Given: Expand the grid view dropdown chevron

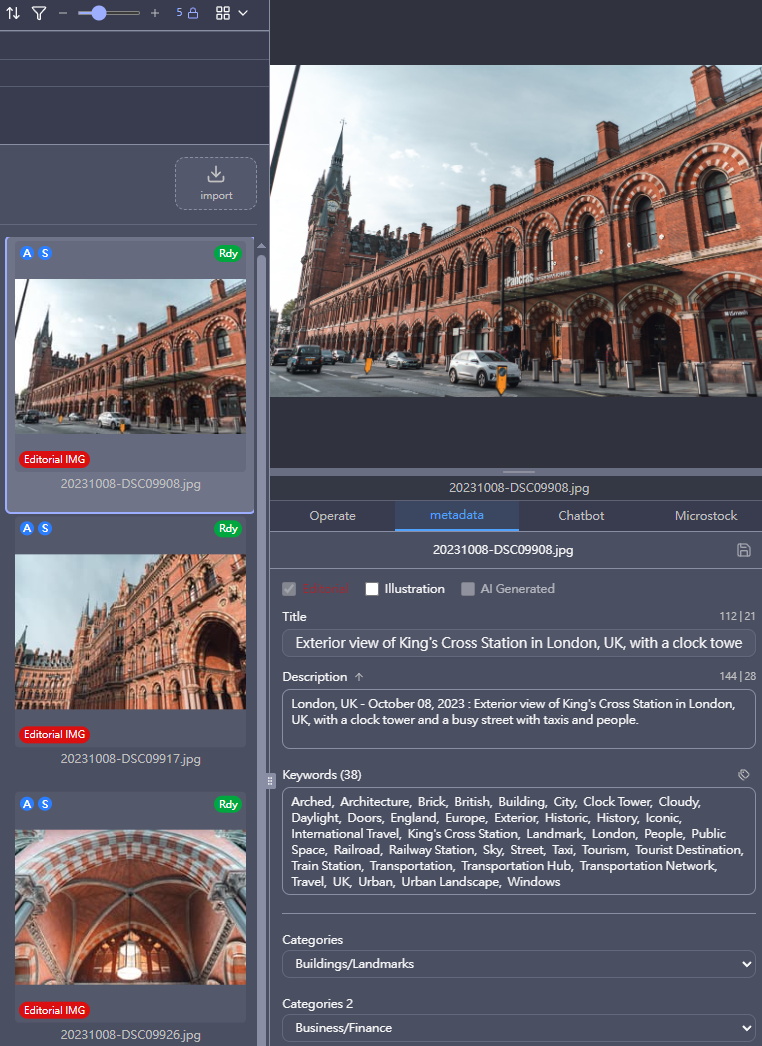Looking at the screenshot, I should (243, 13).
